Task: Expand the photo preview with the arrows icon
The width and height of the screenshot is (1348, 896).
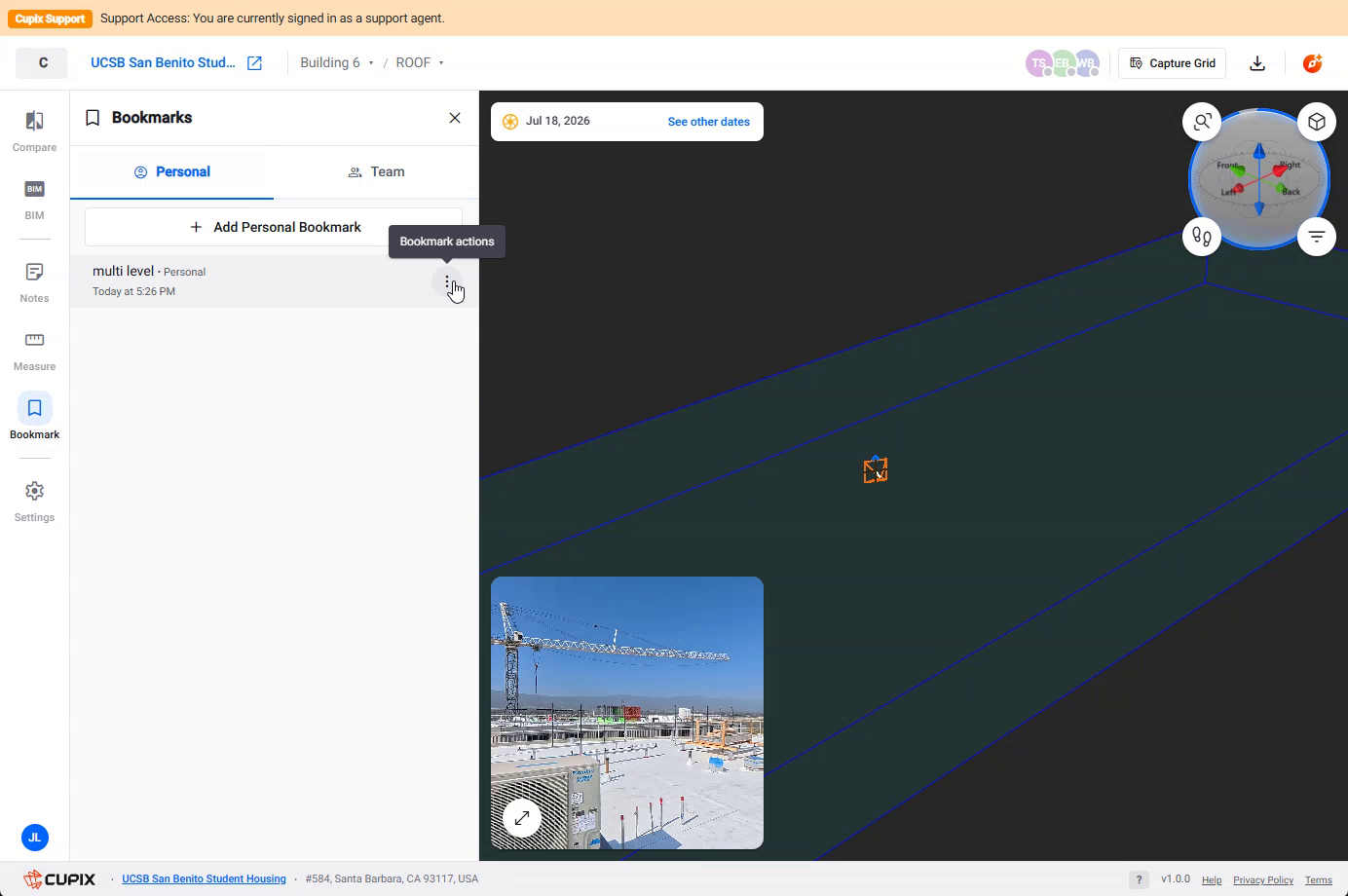Action: pyautogui.click(x=522, y=818)
